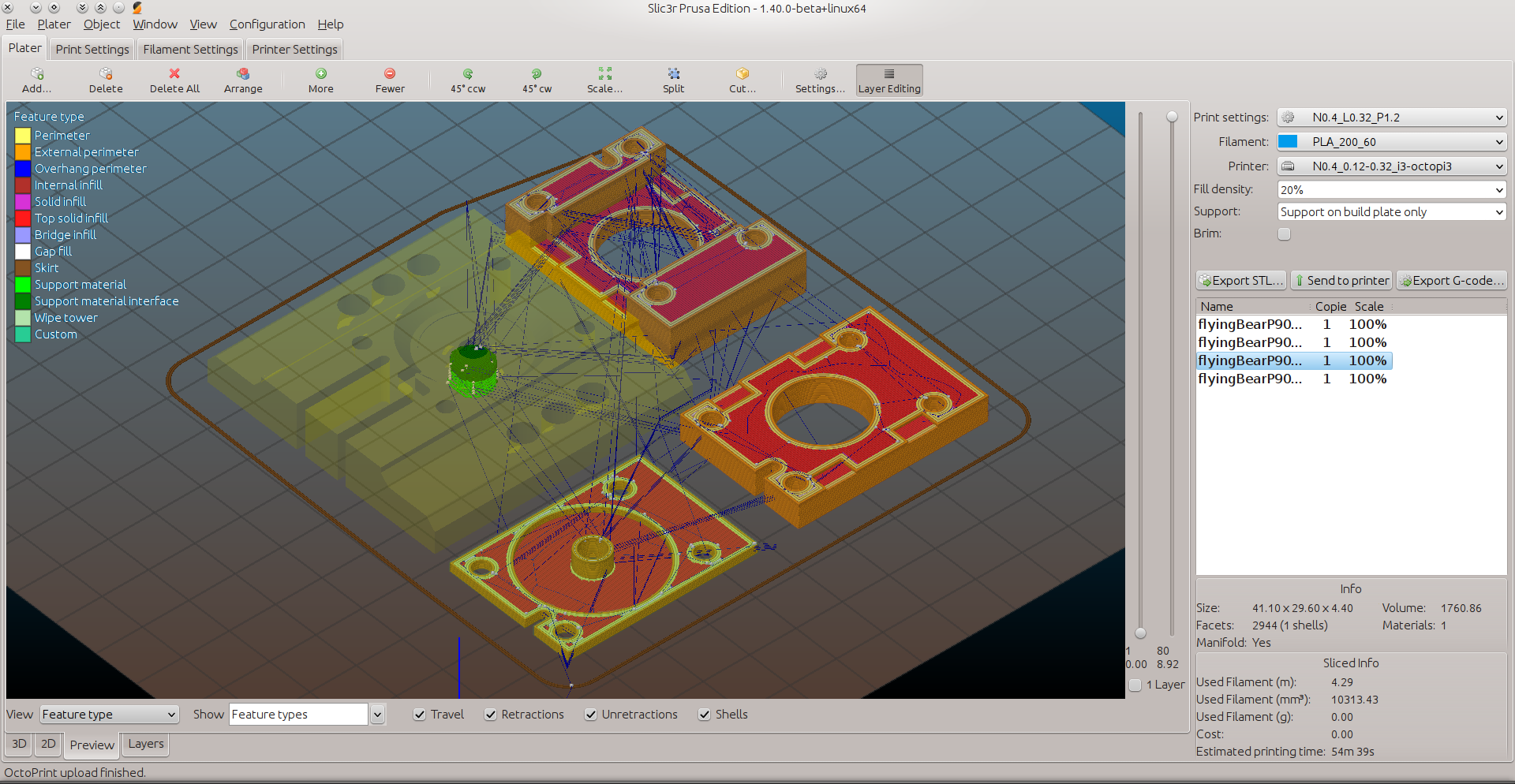Click the Print settings gear icon
1515x784 pixels.
[x=1288, y=118]
